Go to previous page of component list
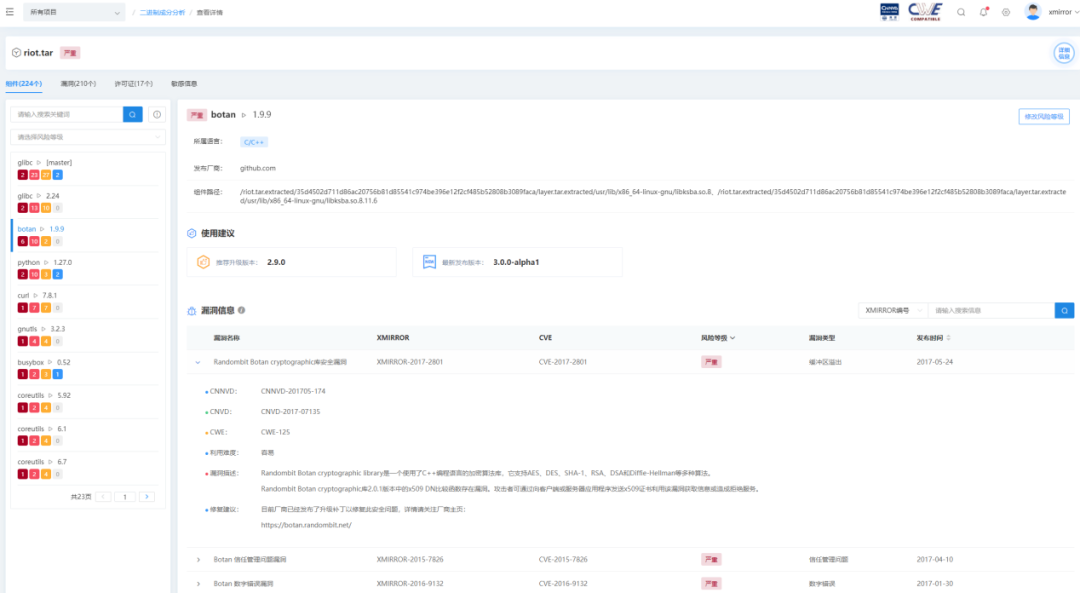 coord(103,497)
